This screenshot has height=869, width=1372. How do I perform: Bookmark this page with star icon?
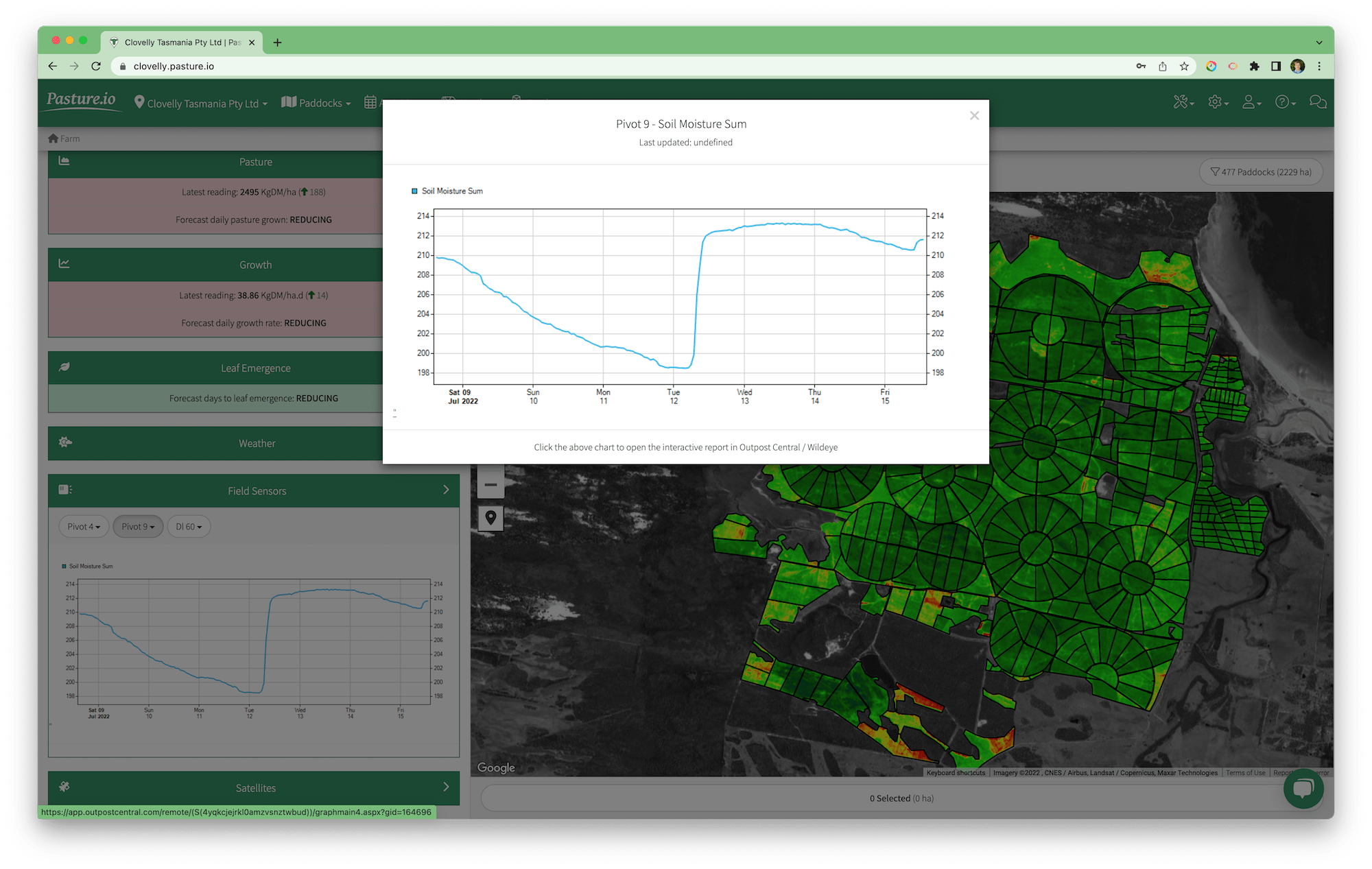tap(1184, 66)
